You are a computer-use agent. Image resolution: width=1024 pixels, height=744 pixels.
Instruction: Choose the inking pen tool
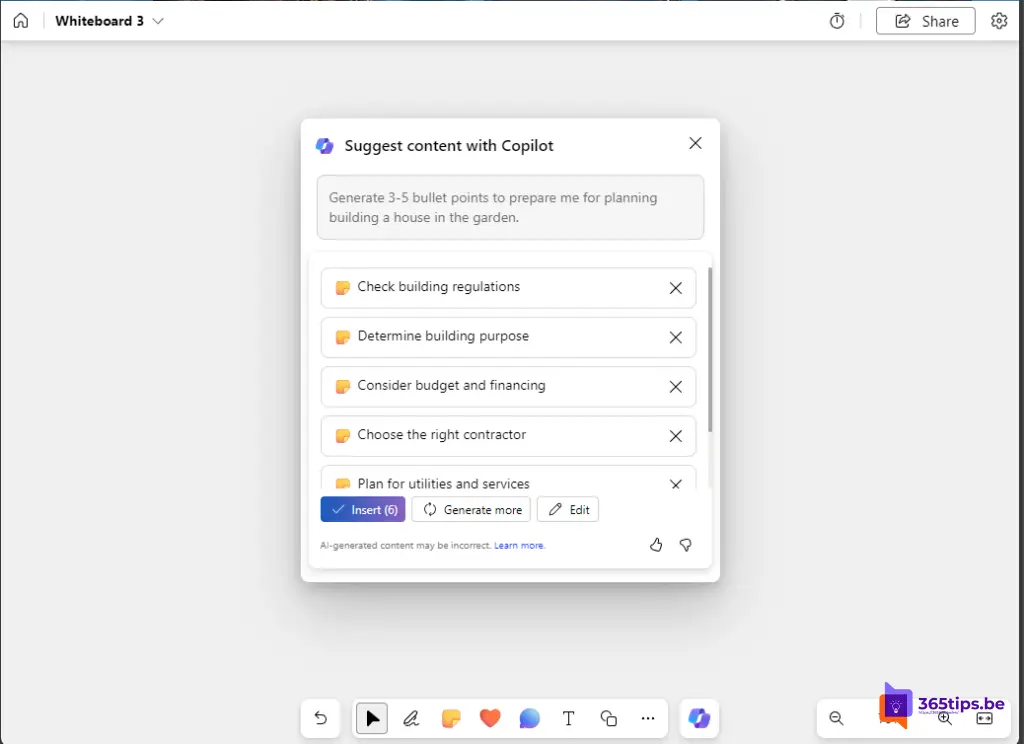pyautogui.click(x=411, y=718)
